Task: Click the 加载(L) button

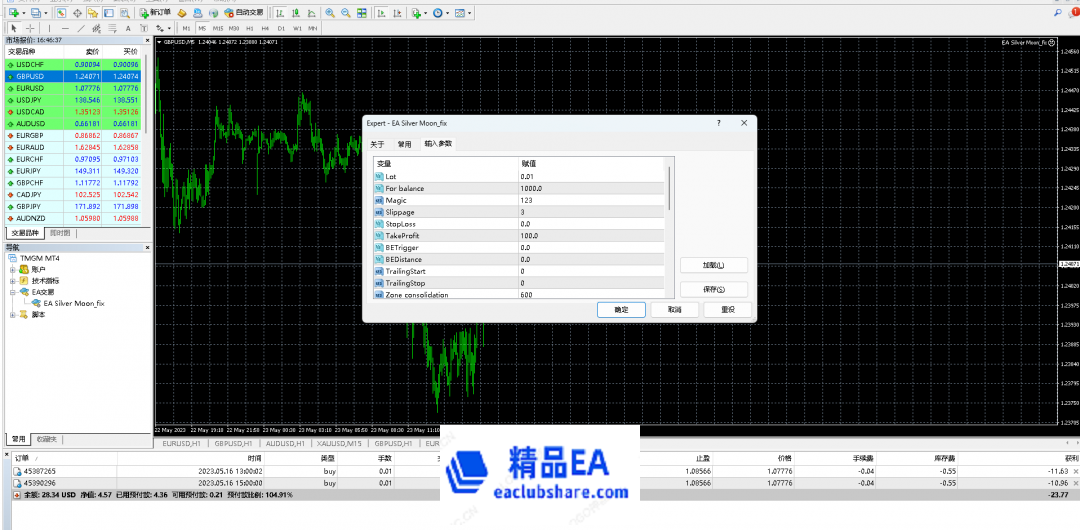Action: coord(712,266)
